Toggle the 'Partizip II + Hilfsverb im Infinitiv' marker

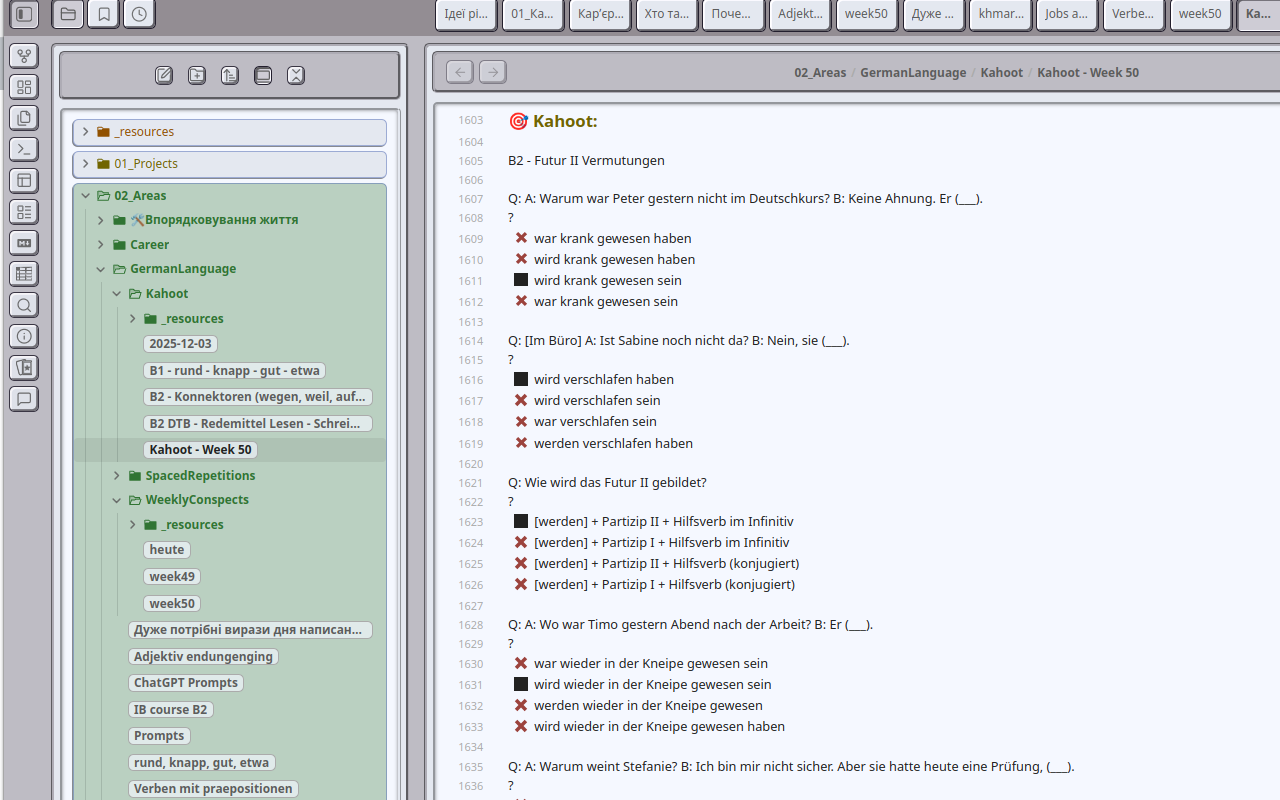pyautogui.click(x=521, y=521)
